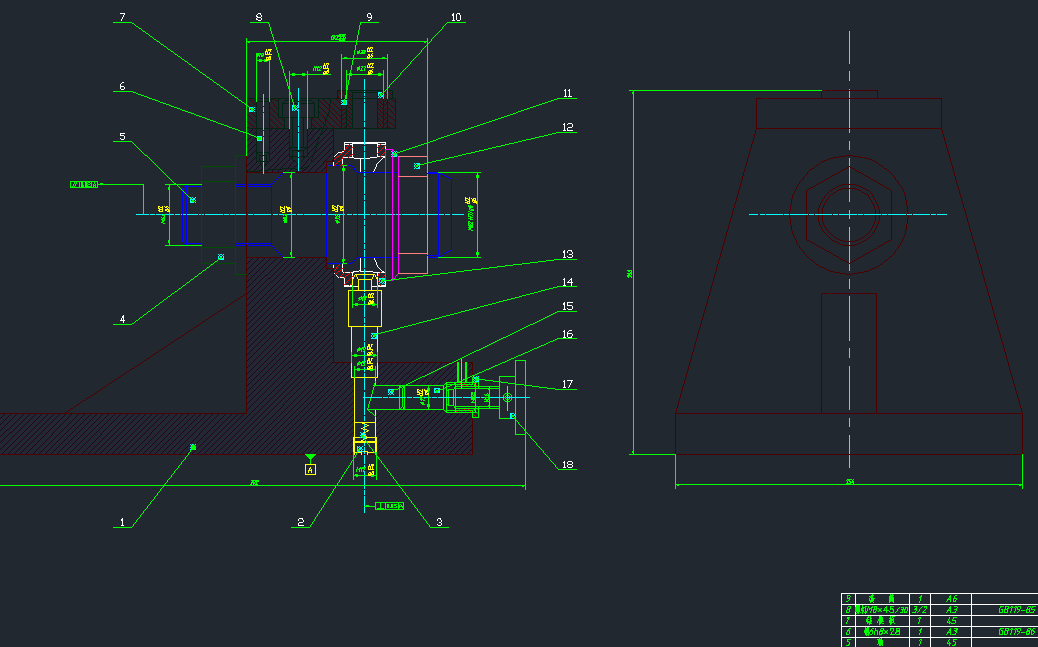
Task: Select callout number 9 above the assembly
Action: pyautogui.click(x=369, y=17)
